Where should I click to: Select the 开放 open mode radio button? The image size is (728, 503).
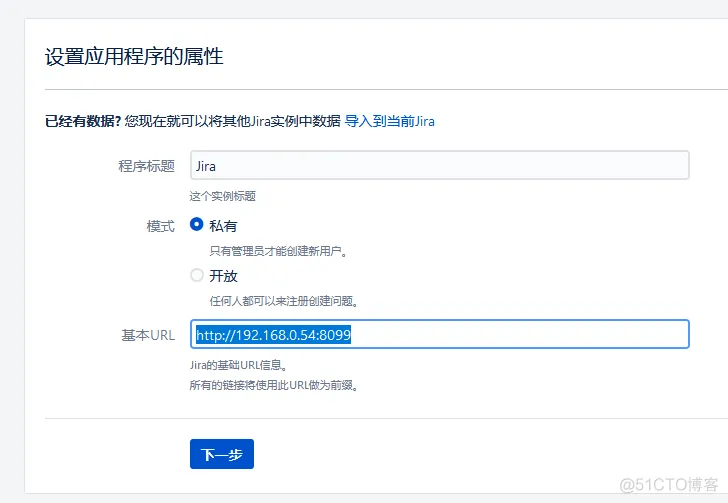coord(197,275)
